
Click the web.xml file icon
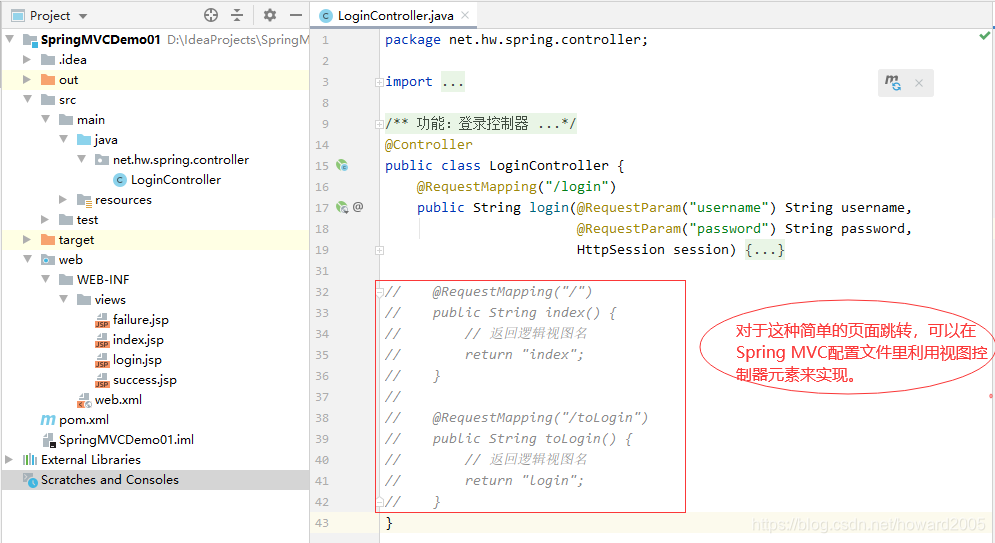click(x=84, y=400)
